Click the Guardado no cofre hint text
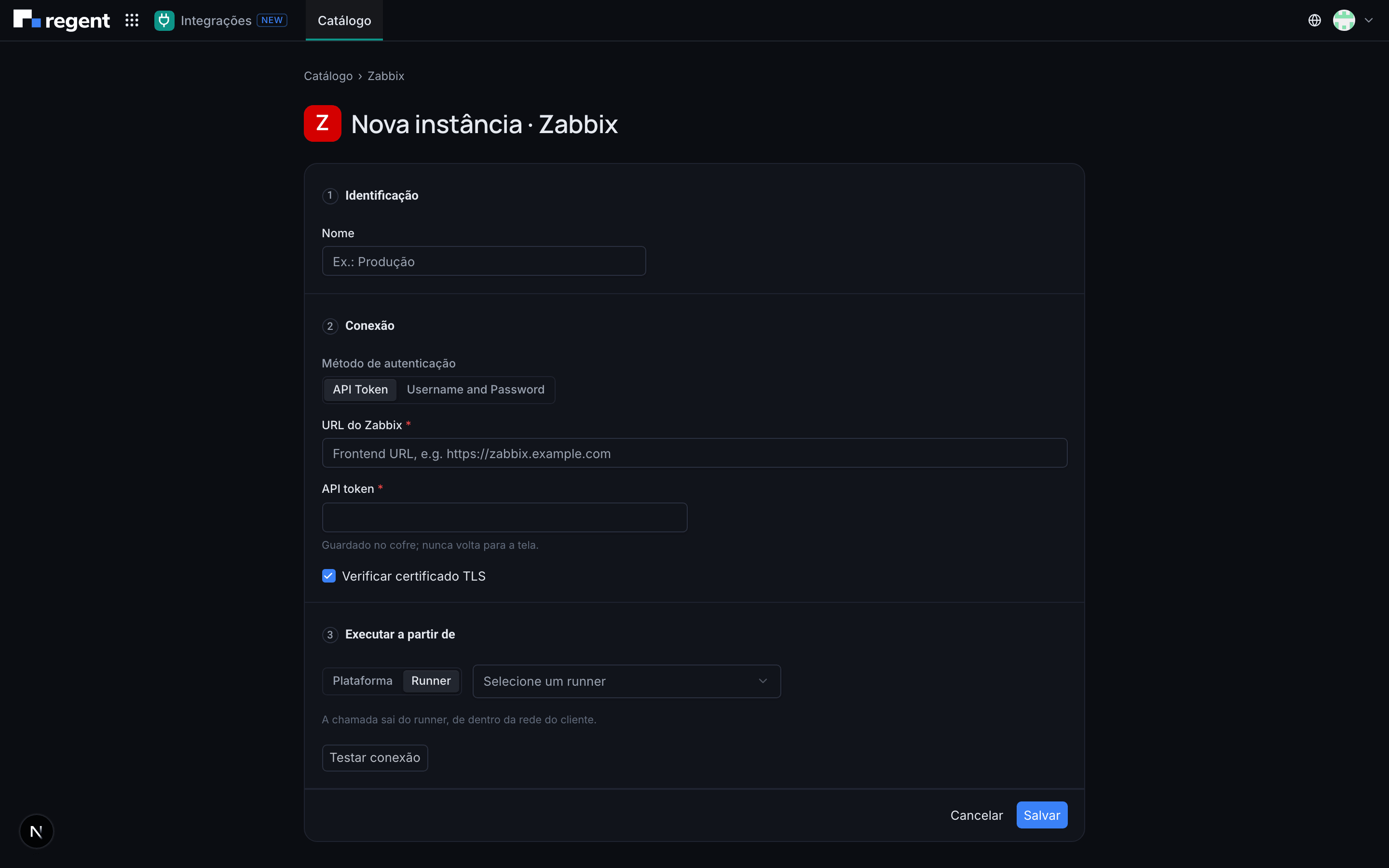 430,545
